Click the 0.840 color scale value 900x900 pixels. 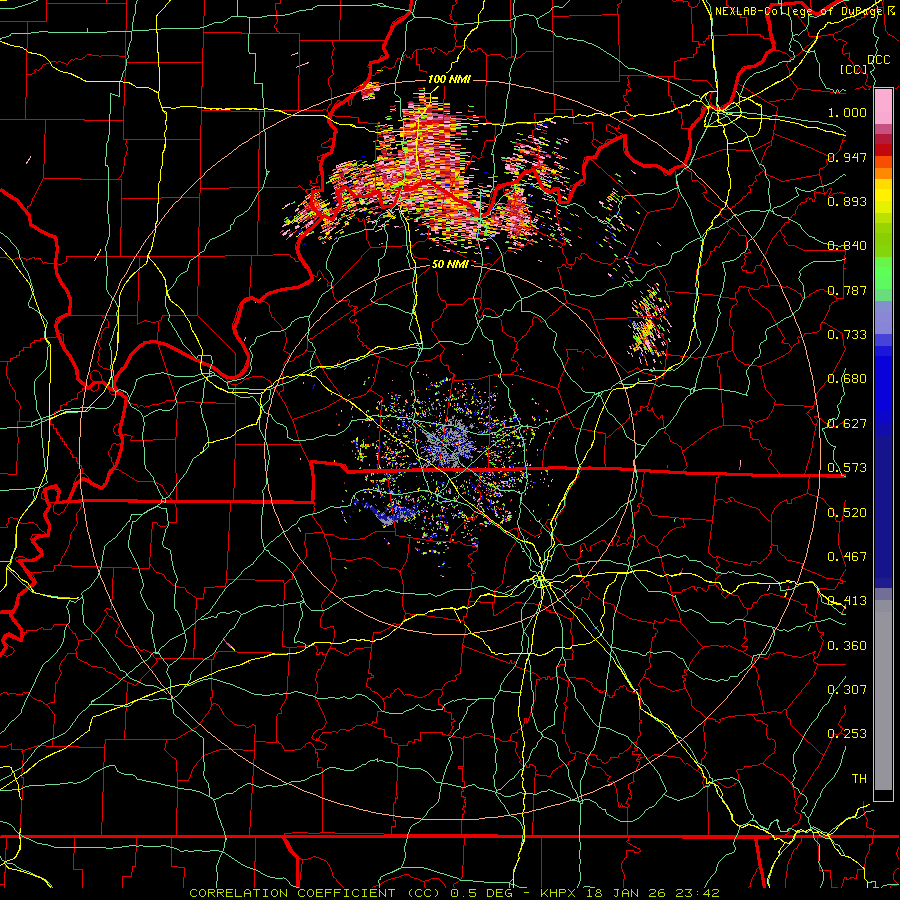(847, 246)
